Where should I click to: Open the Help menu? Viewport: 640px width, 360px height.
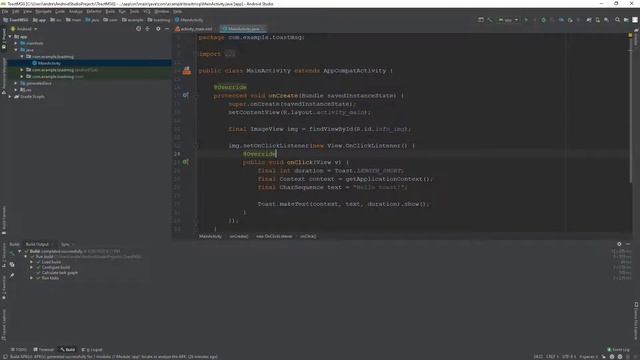click(x=177, y=11)
